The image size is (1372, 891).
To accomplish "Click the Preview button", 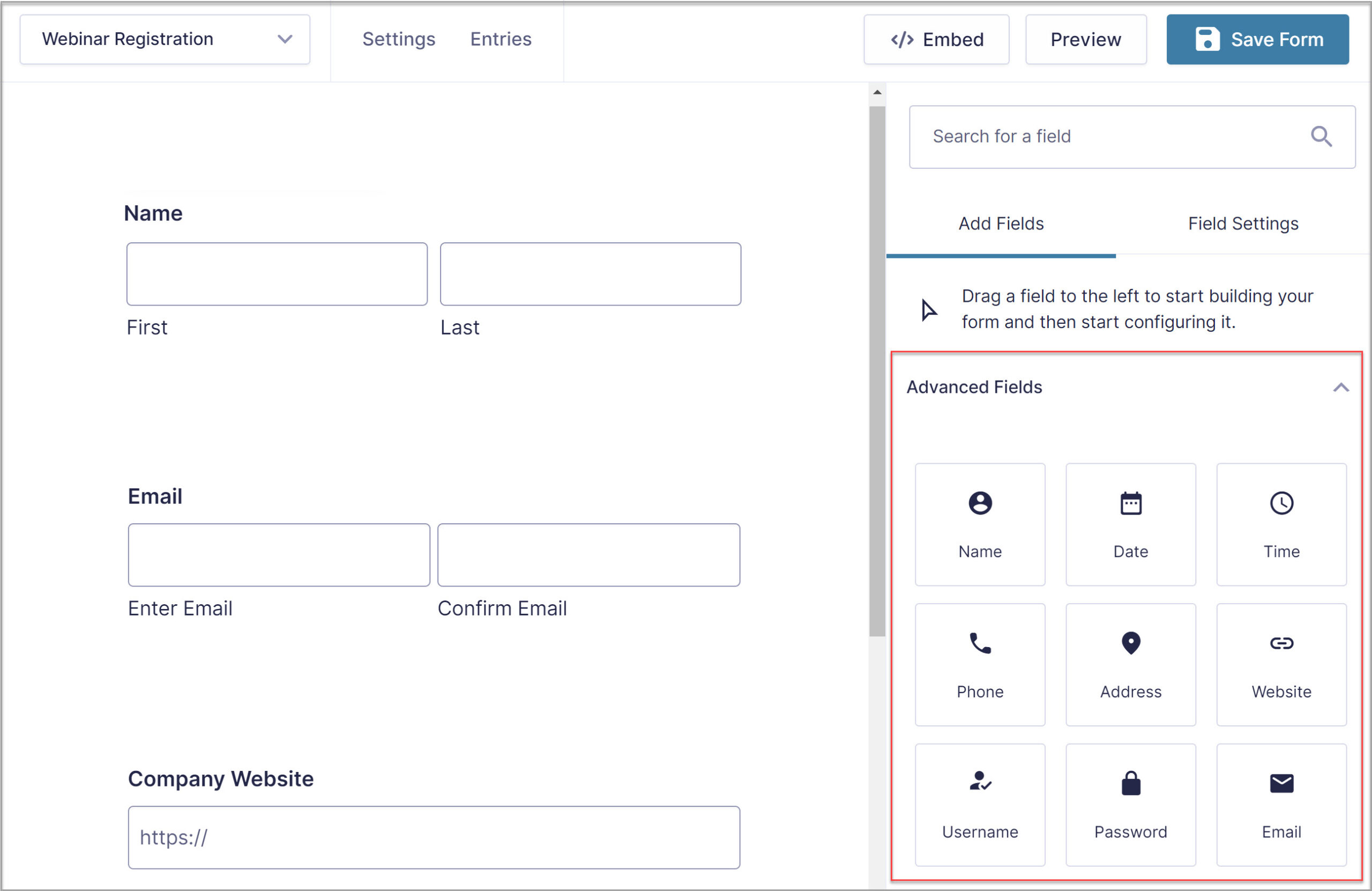I will tap(1085, 39).
